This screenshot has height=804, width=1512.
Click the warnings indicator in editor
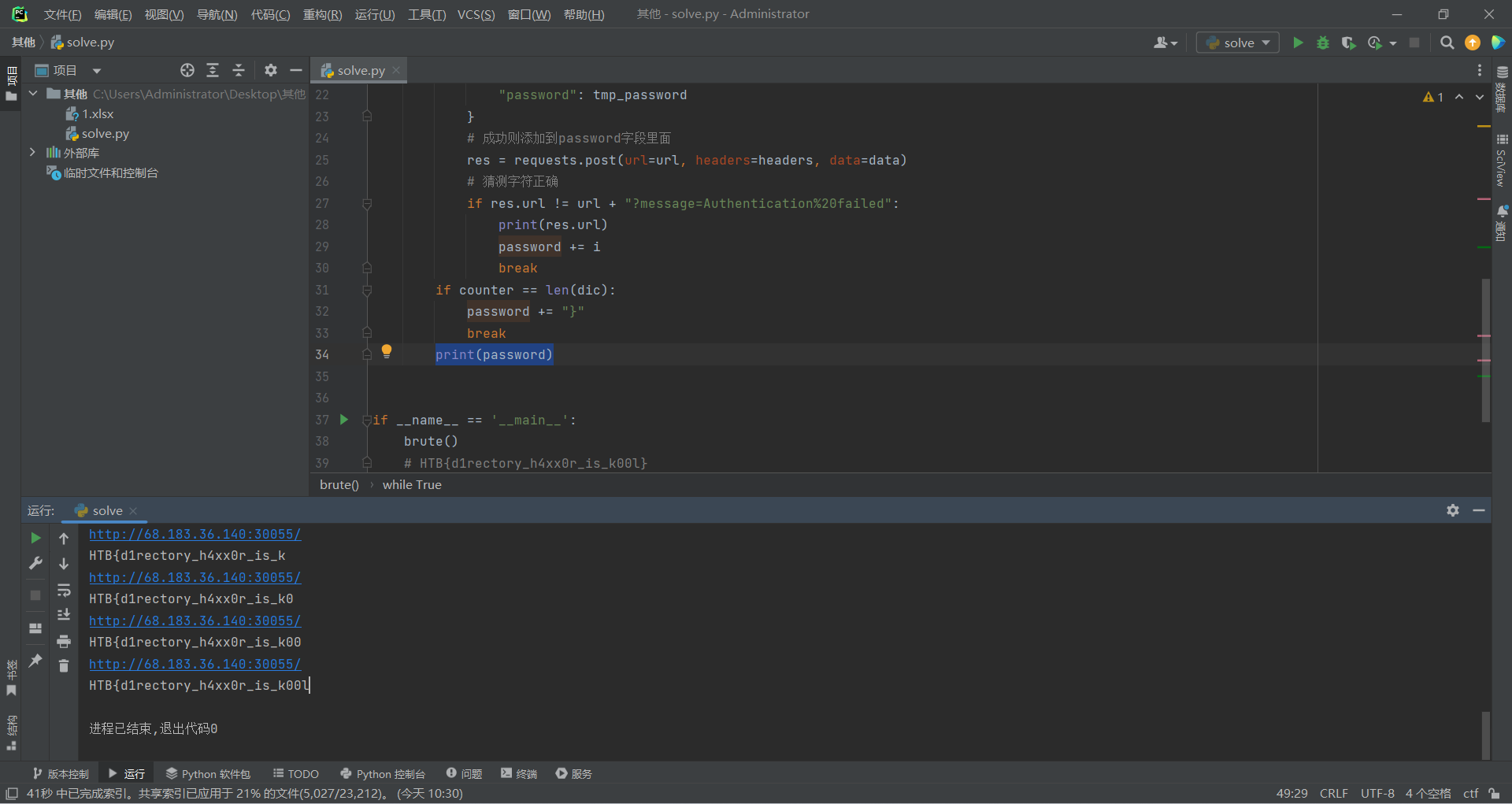[x=1433, y=97]
